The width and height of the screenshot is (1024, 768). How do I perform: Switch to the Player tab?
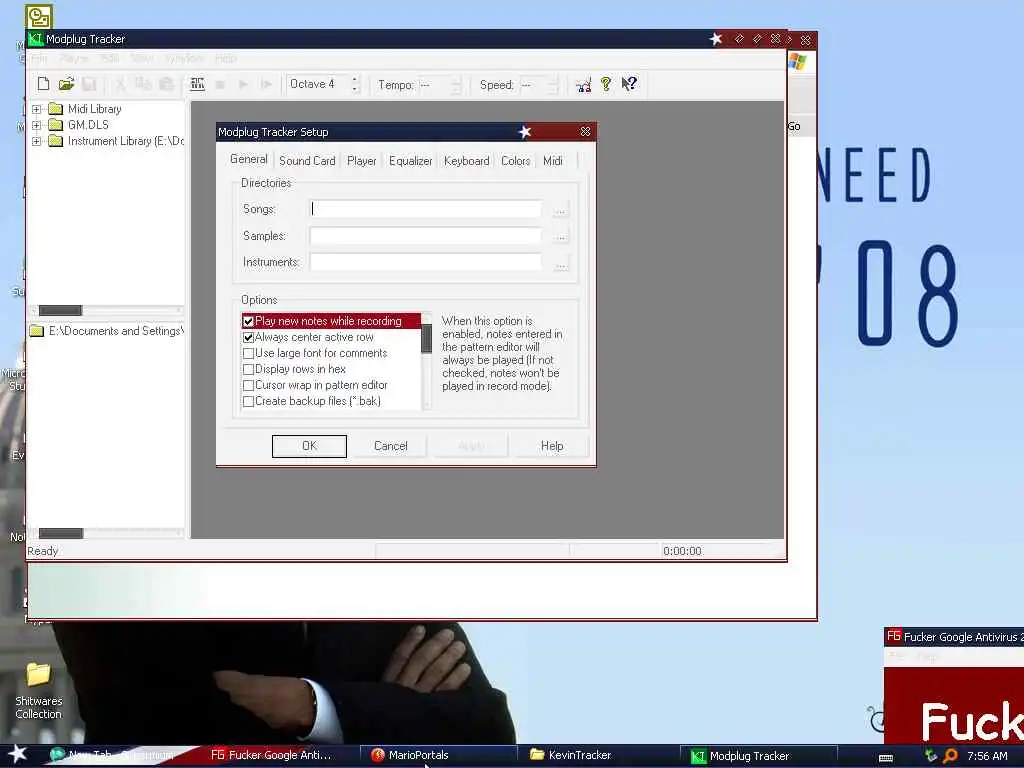(x=361, y=161)
